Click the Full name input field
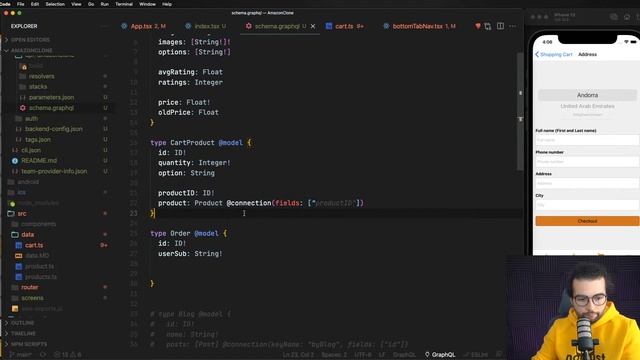640x360 pixels. [x=587, y=140]
